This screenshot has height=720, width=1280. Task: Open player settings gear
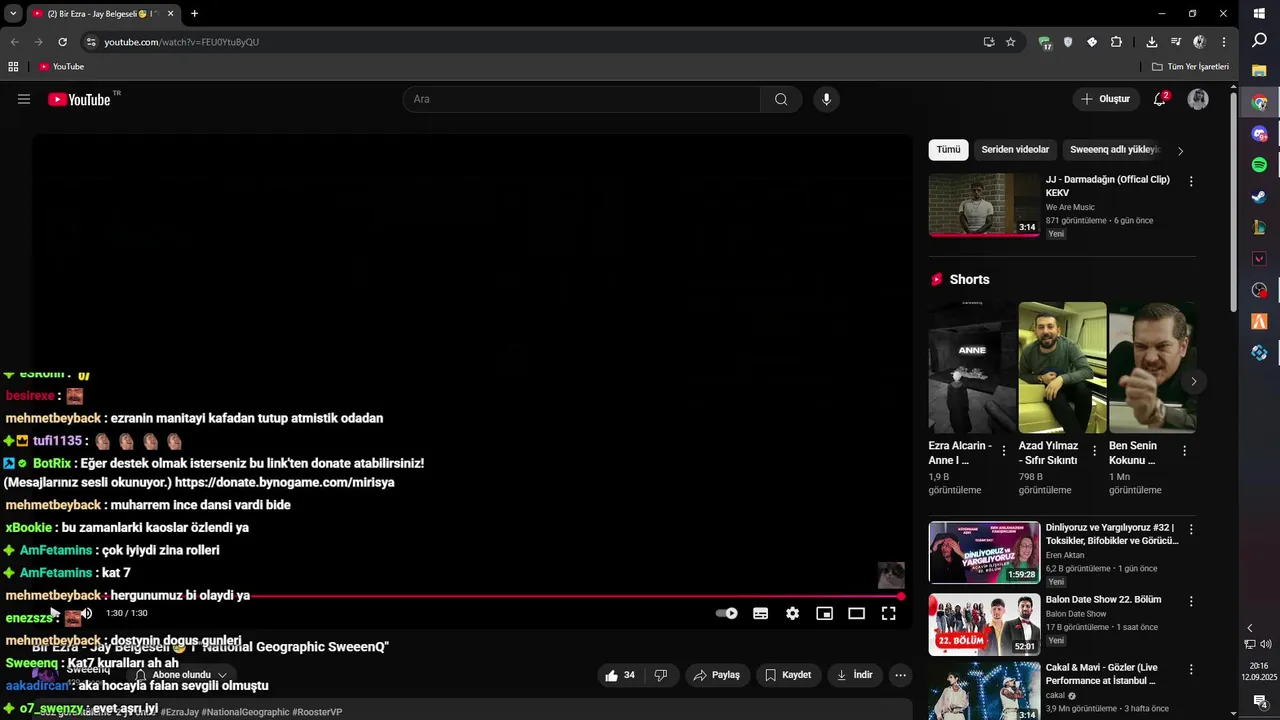(x=792, y=613)
